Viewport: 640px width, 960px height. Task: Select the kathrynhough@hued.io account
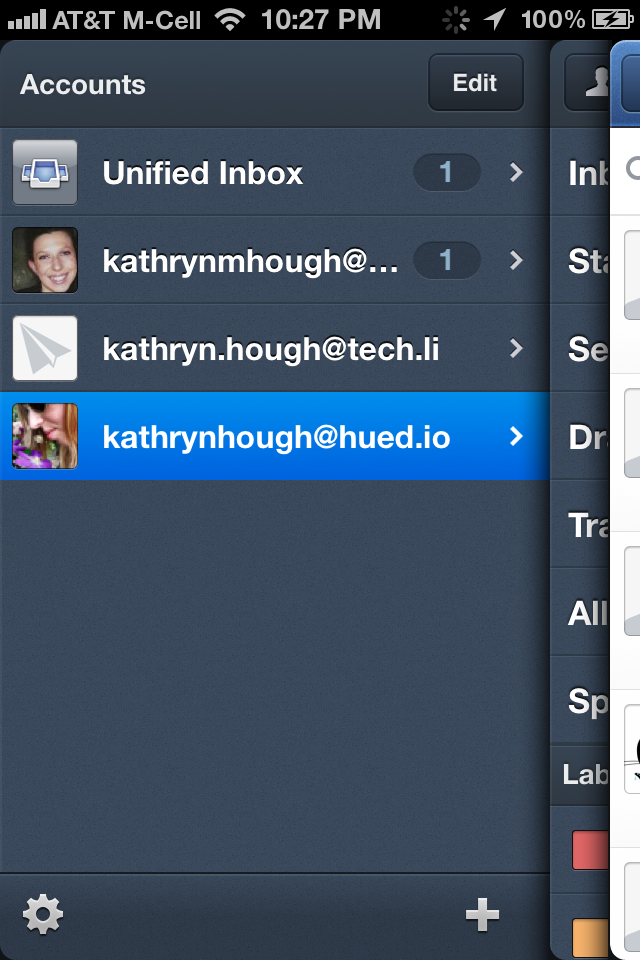(x=275, y=436)
